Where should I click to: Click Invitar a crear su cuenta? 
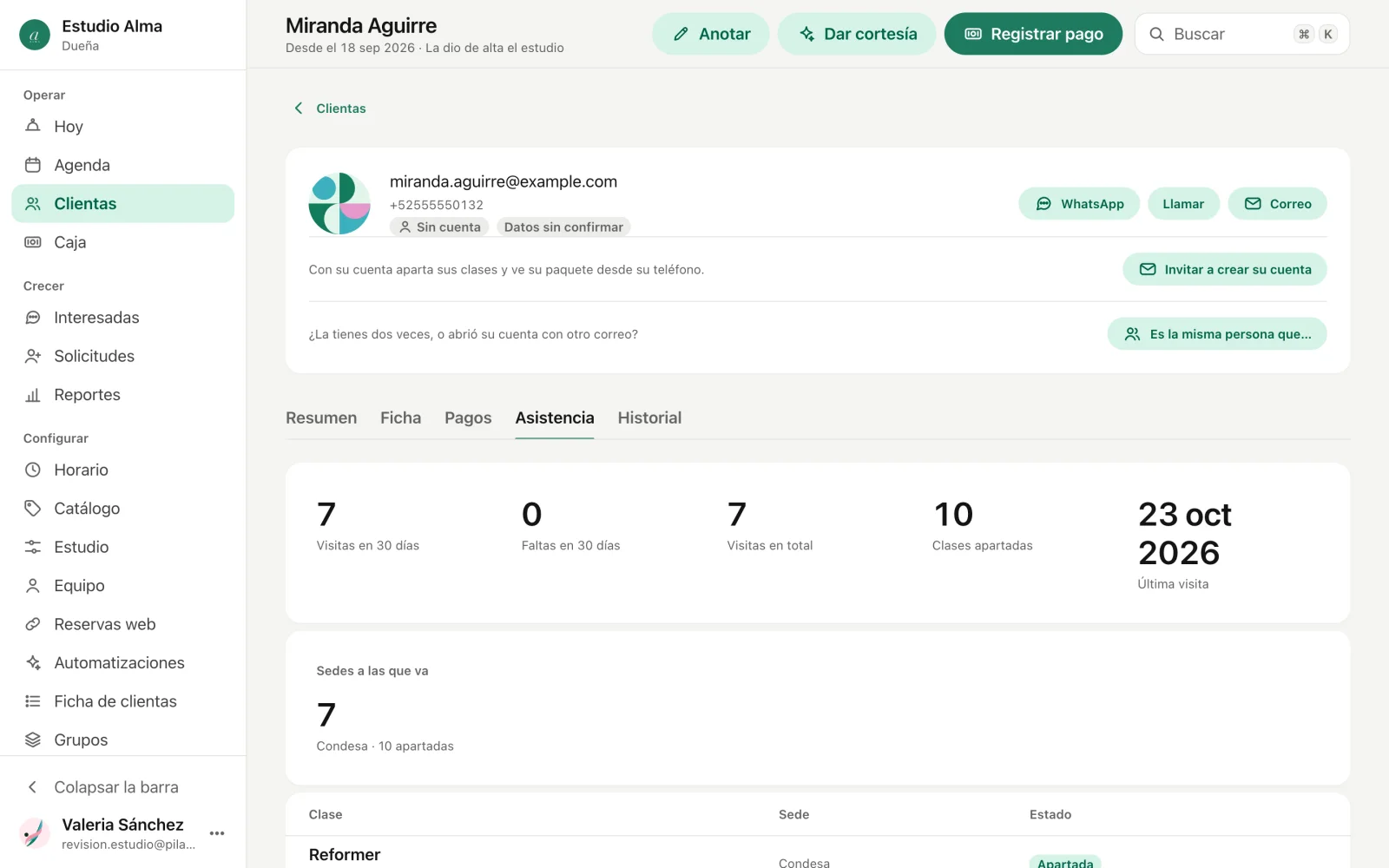(1225, 269)
